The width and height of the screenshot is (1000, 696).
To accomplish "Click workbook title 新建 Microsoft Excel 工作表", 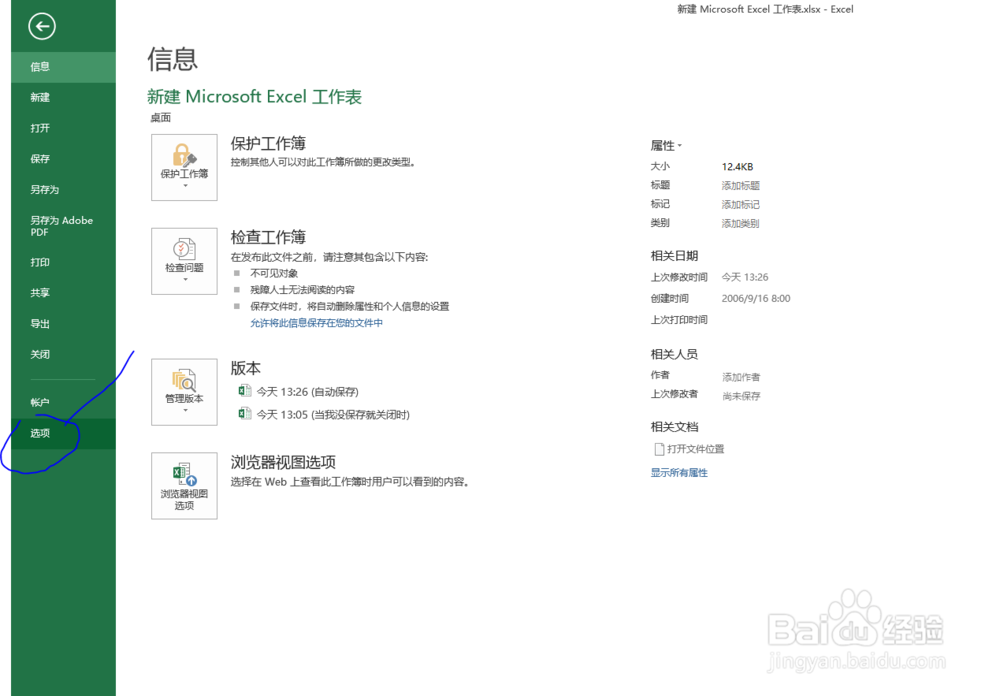I will [254, 97].
